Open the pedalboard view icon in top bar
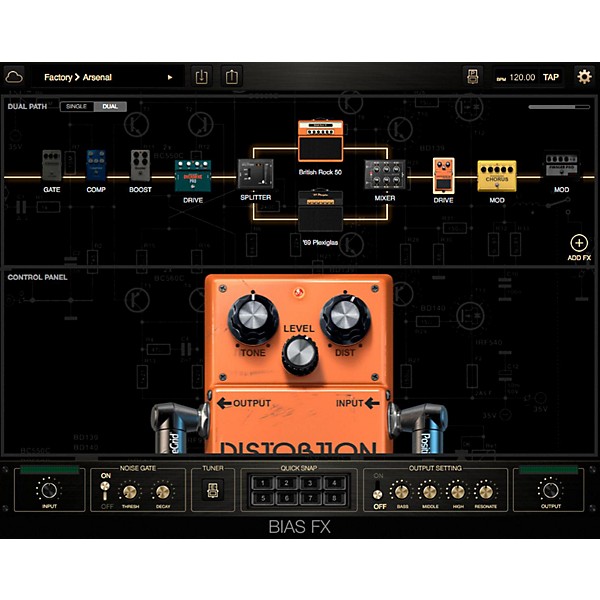The width and height of the screenshot is (600, 600). point(473,77)
